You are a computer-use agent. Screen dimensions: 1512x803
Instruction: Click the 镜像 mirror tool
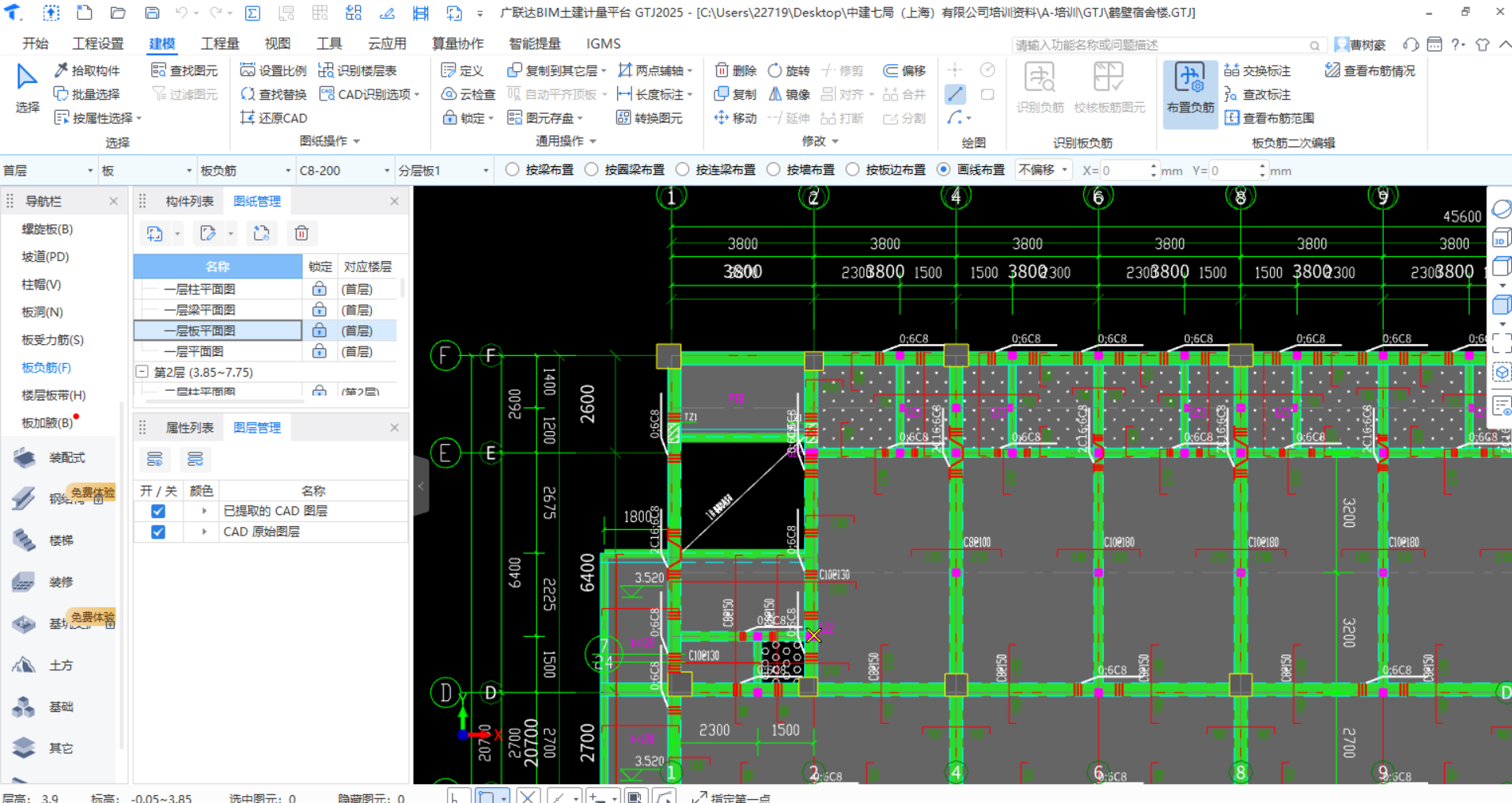tap(789, 94)
